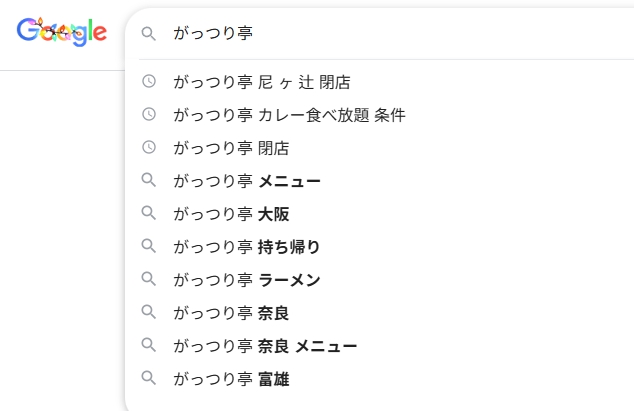Screen dimensions: 634x411
Task: Choose the がっつり亭 奈良 suggestion
Action: click(231, 313)
